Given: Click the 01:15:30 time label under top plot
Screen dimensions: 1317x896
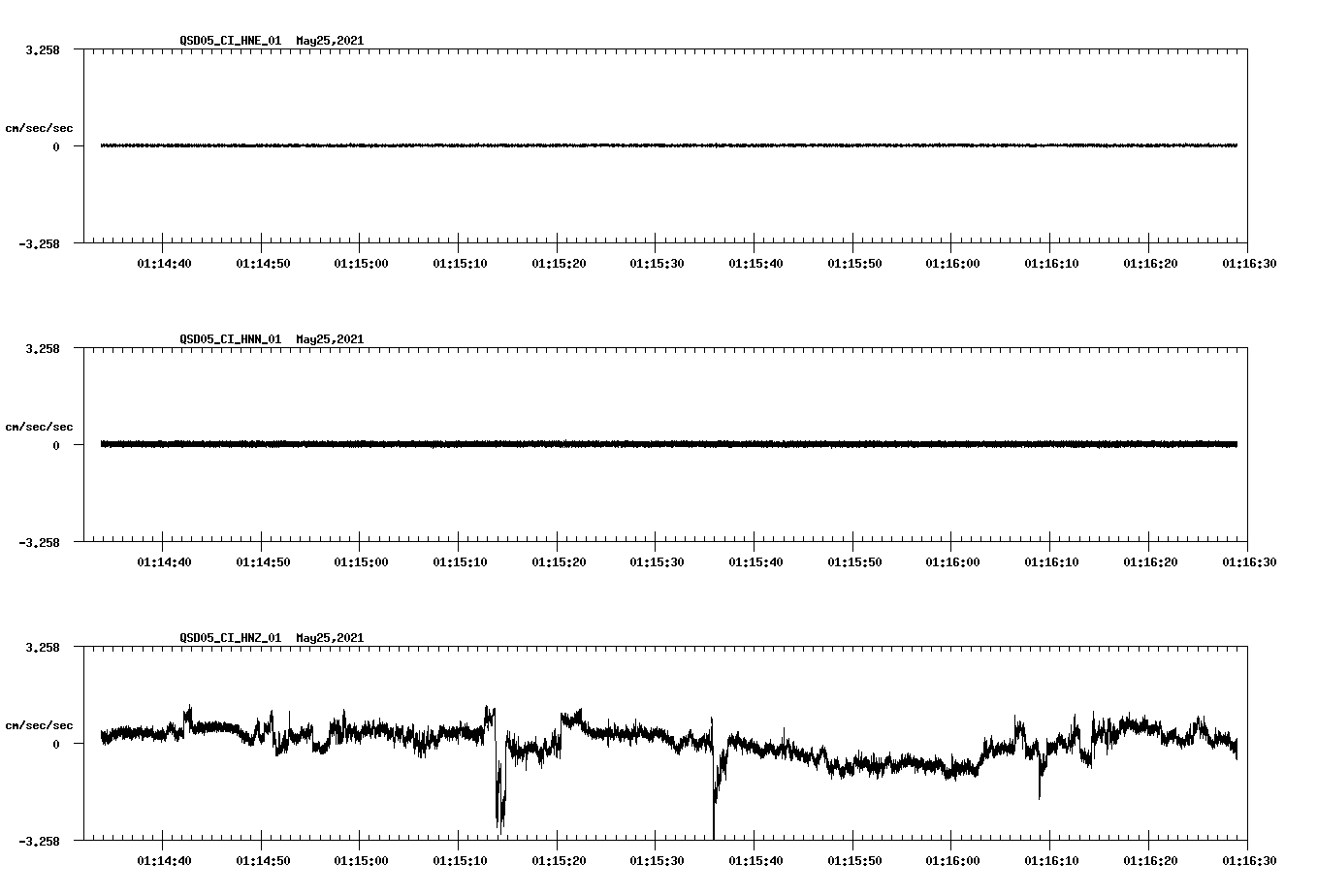Looking at the screenshot, I should pos(656,262).
